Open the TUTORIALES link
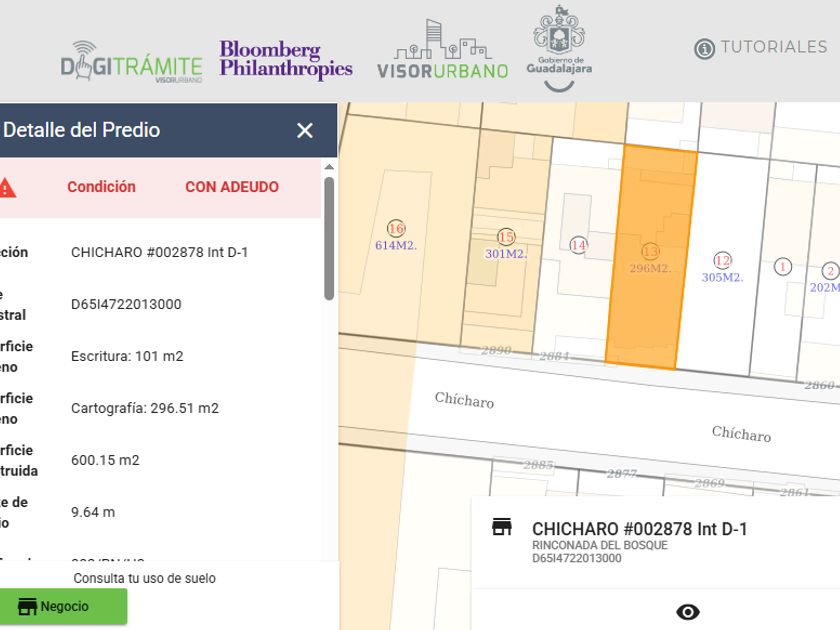The height and width of the screenshot is (630, 840). (774, 47)
